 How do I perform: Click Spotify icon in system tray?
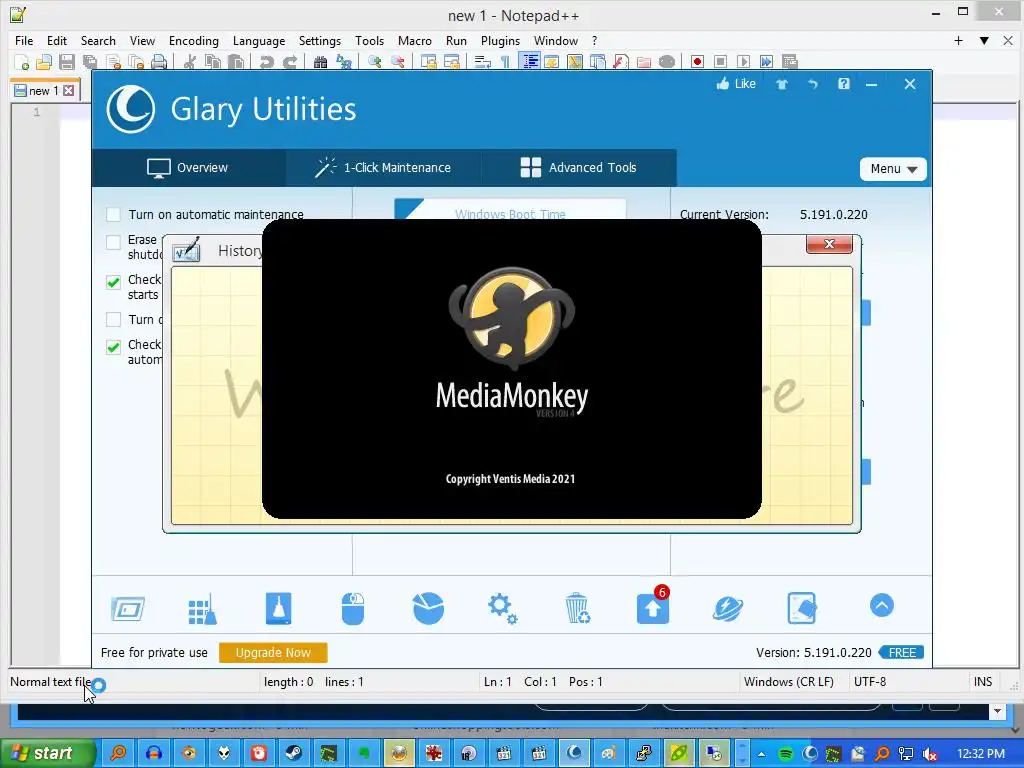pos(786,754)
